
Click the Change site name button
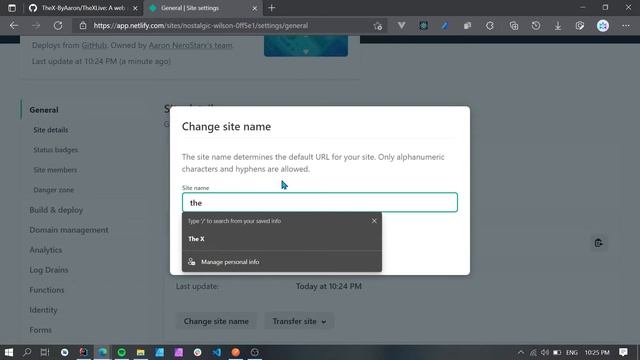click(x=216, y=321)
